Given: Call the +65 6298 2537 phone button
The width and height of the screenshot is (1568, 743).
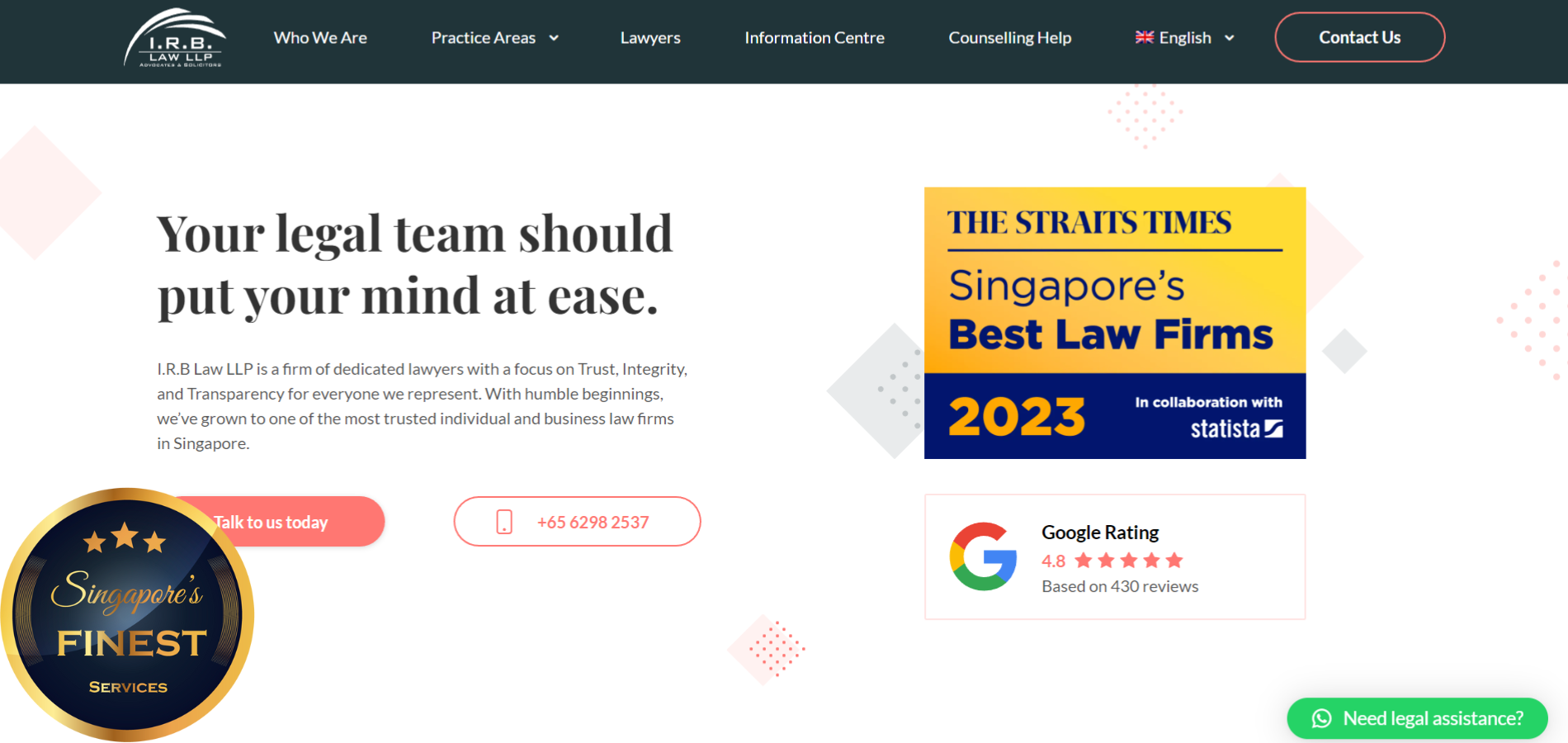Looking at the screenshot, I should (x=577, y=521).
